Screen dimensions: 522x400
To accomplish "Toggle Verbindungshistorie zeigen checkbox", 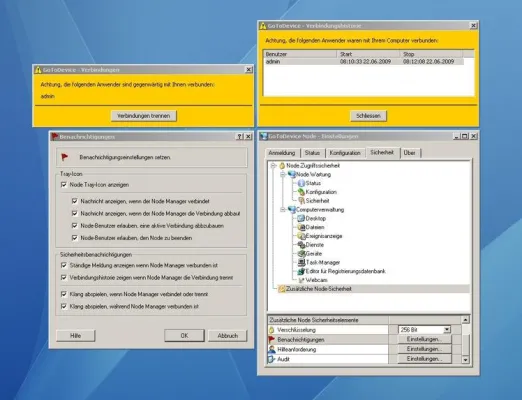I will point(64,278).
